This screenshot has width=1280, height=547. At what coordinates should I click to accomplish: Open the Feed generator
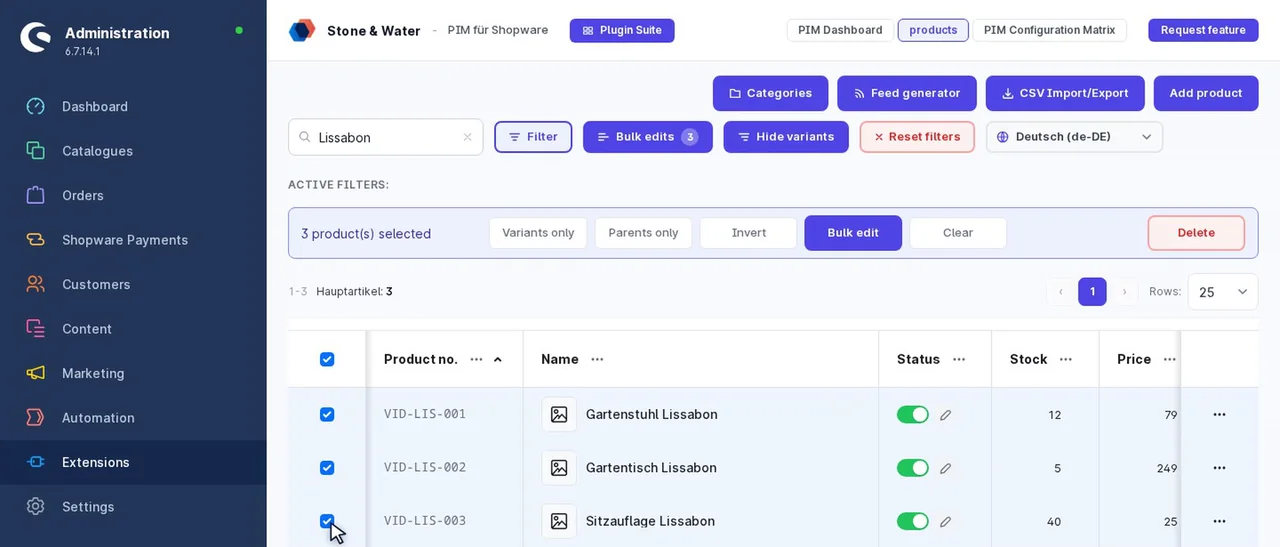click(907, 93)
